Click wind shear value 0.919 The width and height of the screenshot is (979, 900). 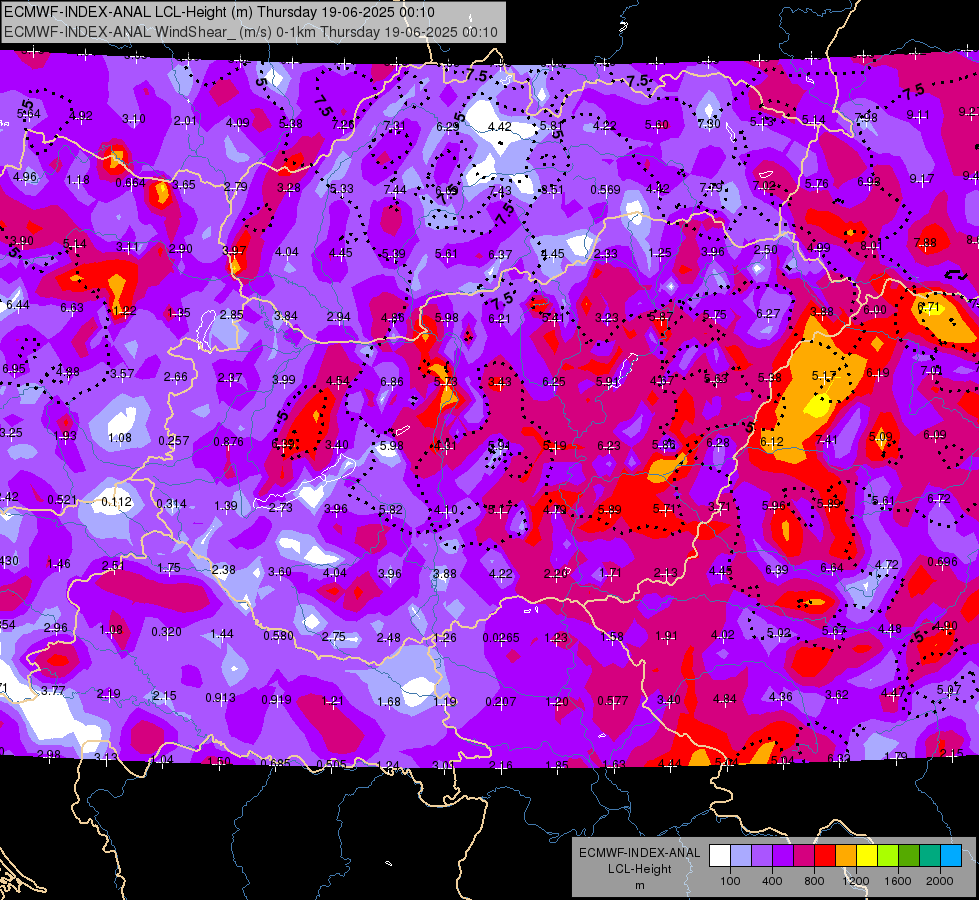click(x=276, y=700)
